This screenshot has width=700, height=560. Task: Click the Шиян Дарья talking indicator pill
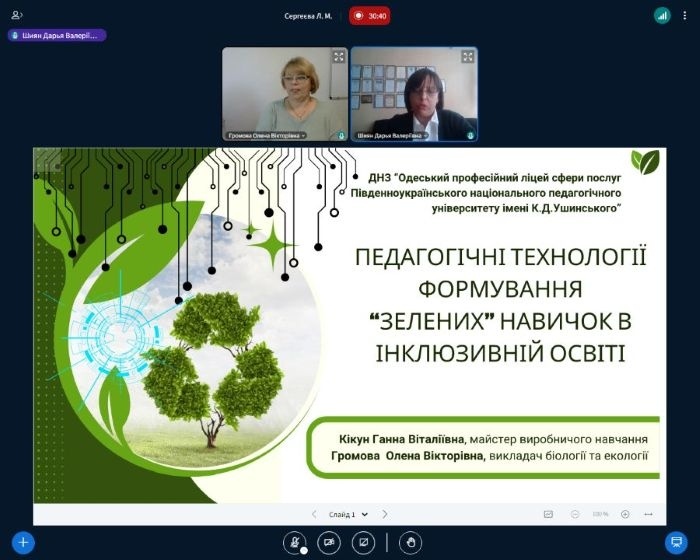click(x=57, y=35)
